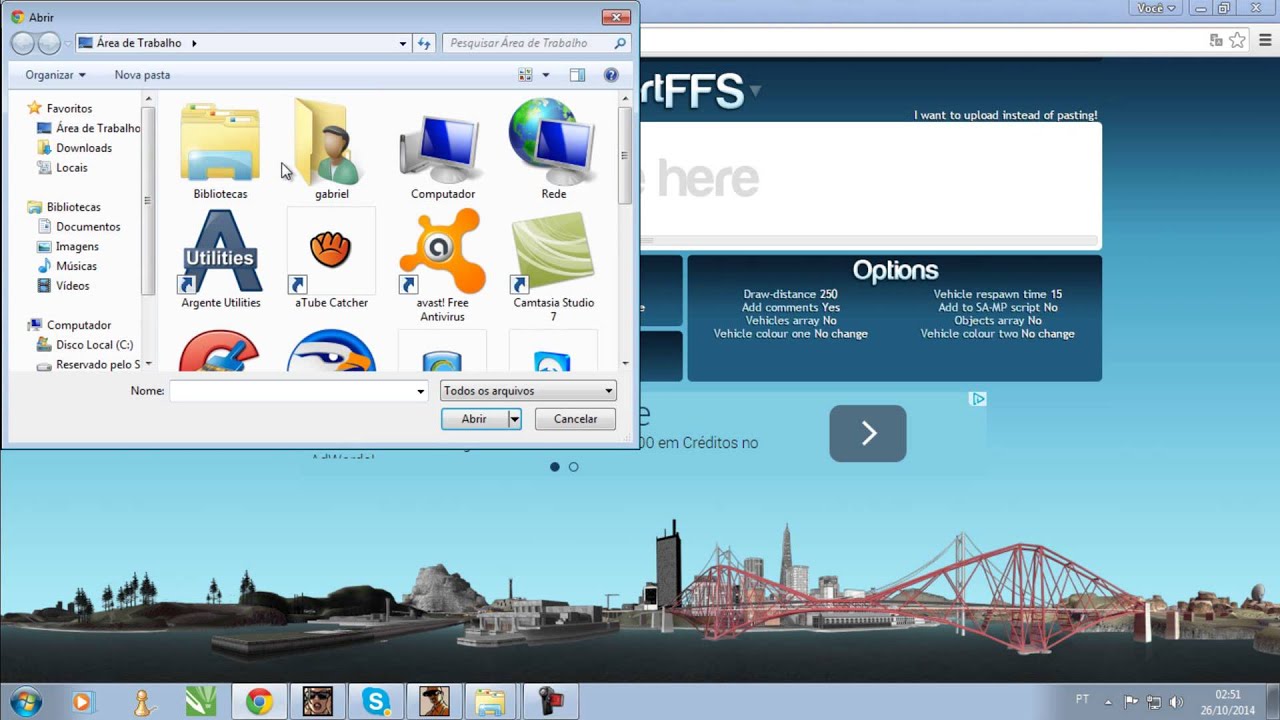Click Draw-distance 250 option
The image size is (1280, 720).
point(790,294)
